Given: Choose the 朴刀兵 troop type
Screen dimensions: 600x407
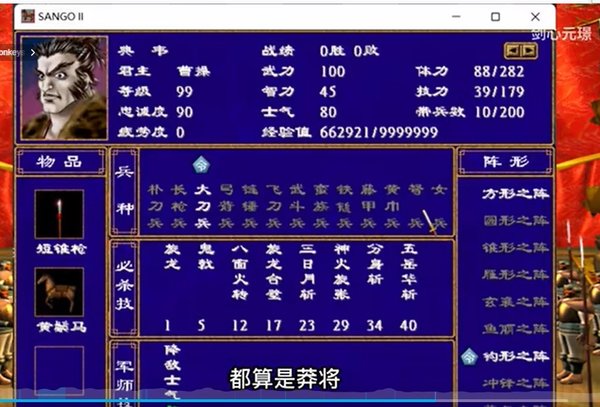Looking at the screenshot, I should [x=155, y=207].
